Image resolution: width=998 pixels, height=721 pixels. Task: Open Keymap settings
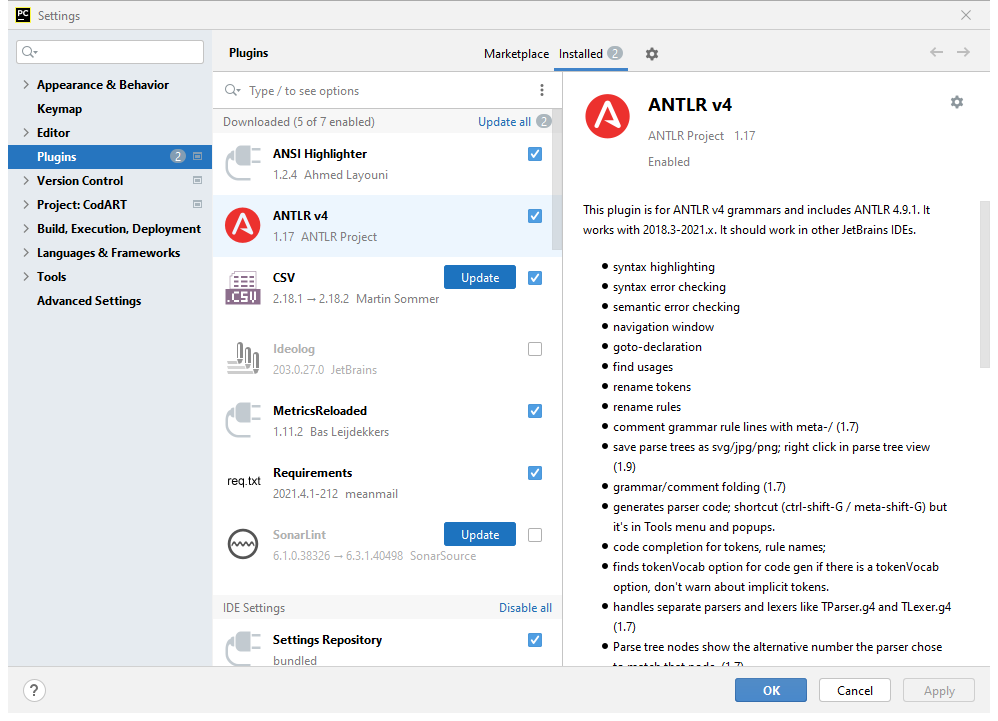coord(59,109)
